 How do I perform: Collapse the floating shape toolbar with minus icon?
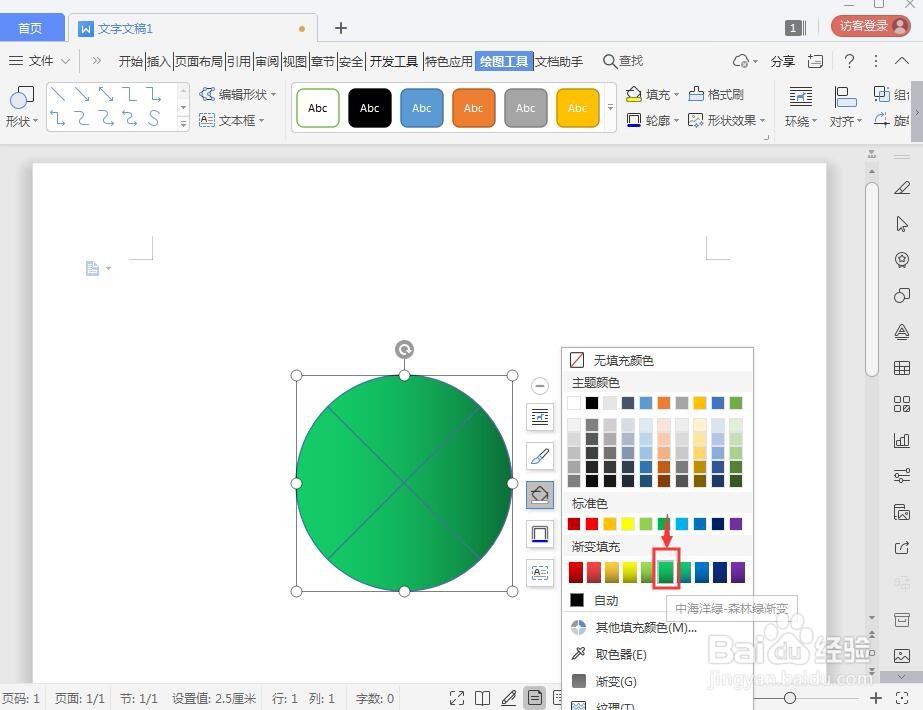coord(540,386)
